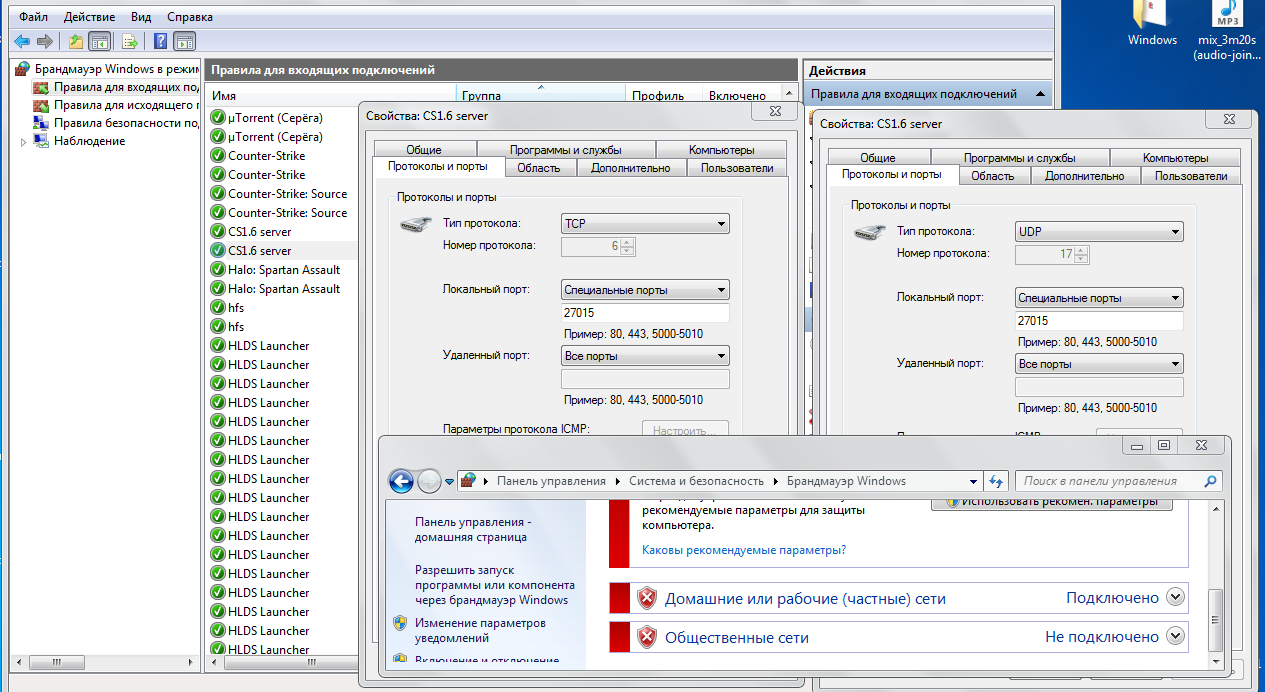The height and width of the screenshot is (692, 1265).
Task: Click local port field 27015 in TCP dialog
Action: [x=645, y=313]
